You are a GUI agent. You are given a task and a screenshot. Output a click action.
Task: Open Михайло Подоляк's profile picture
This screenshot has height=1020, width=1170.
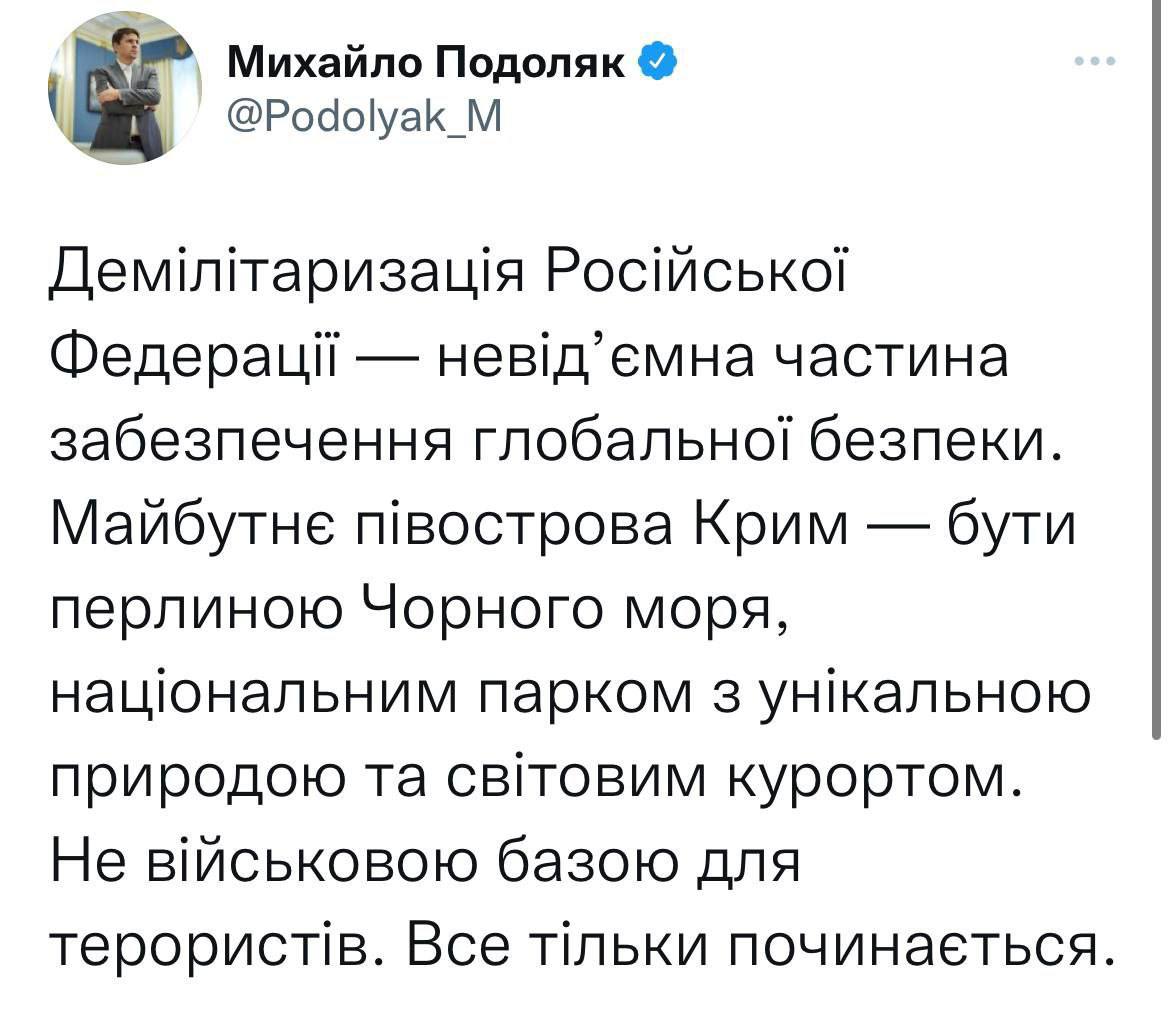click(x=125, y=88)
